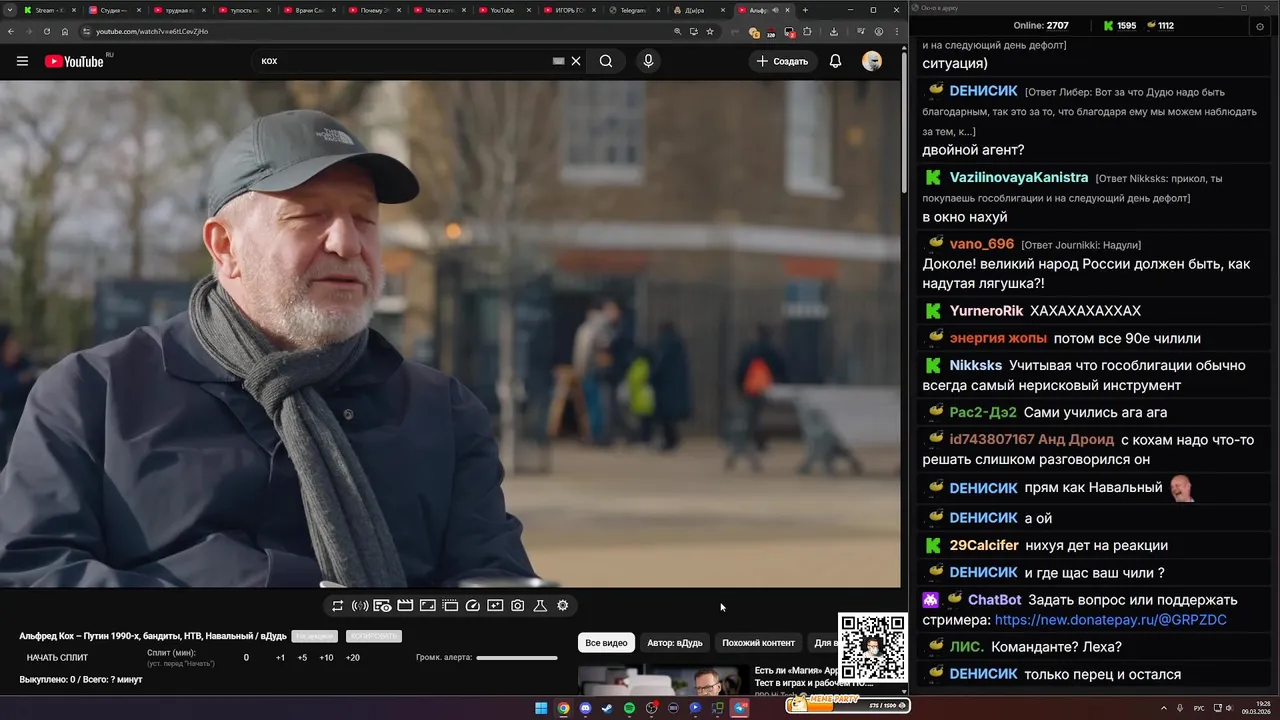Viewport: 1280px width, 720px height.
Task: Click the QR code overlay
Action: click(872, 648)
